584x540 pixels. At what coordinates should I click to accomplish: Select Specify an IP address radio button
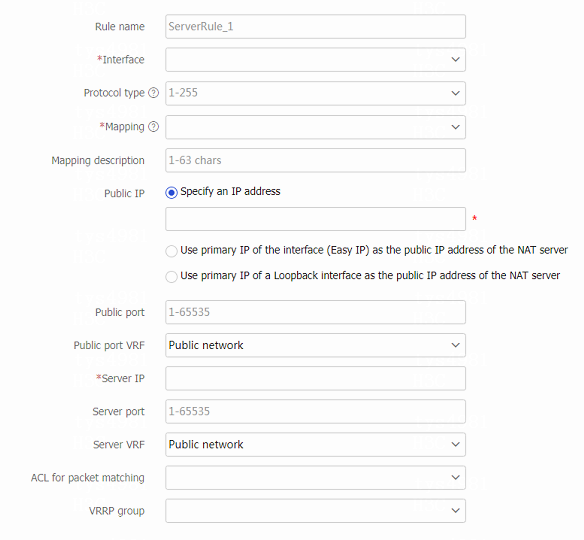tap(171, 193)
